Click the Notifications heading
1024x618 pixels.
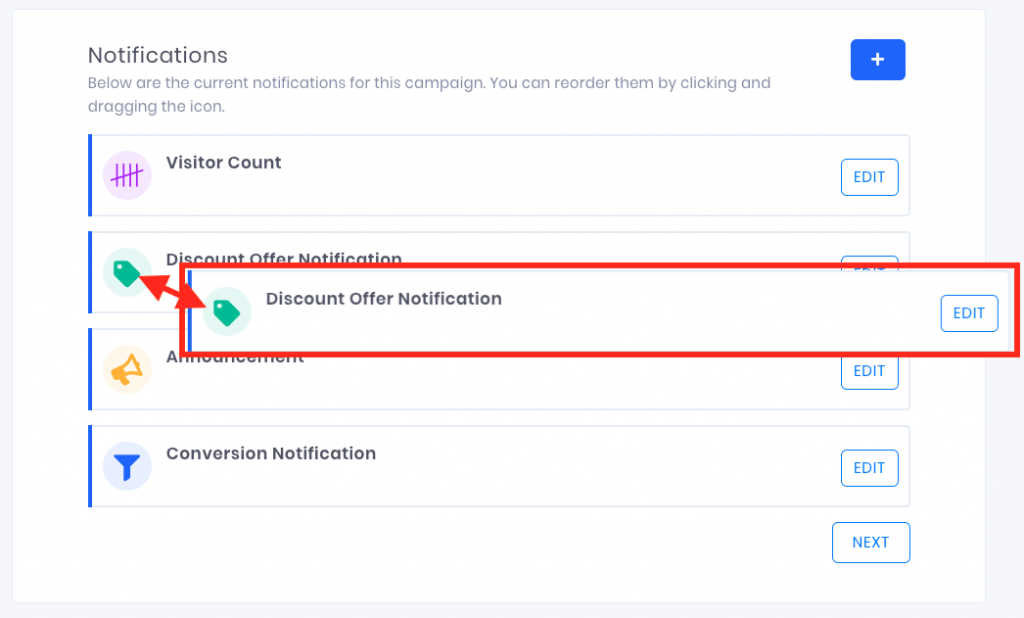pyautogui.click(x=157, y=55)
